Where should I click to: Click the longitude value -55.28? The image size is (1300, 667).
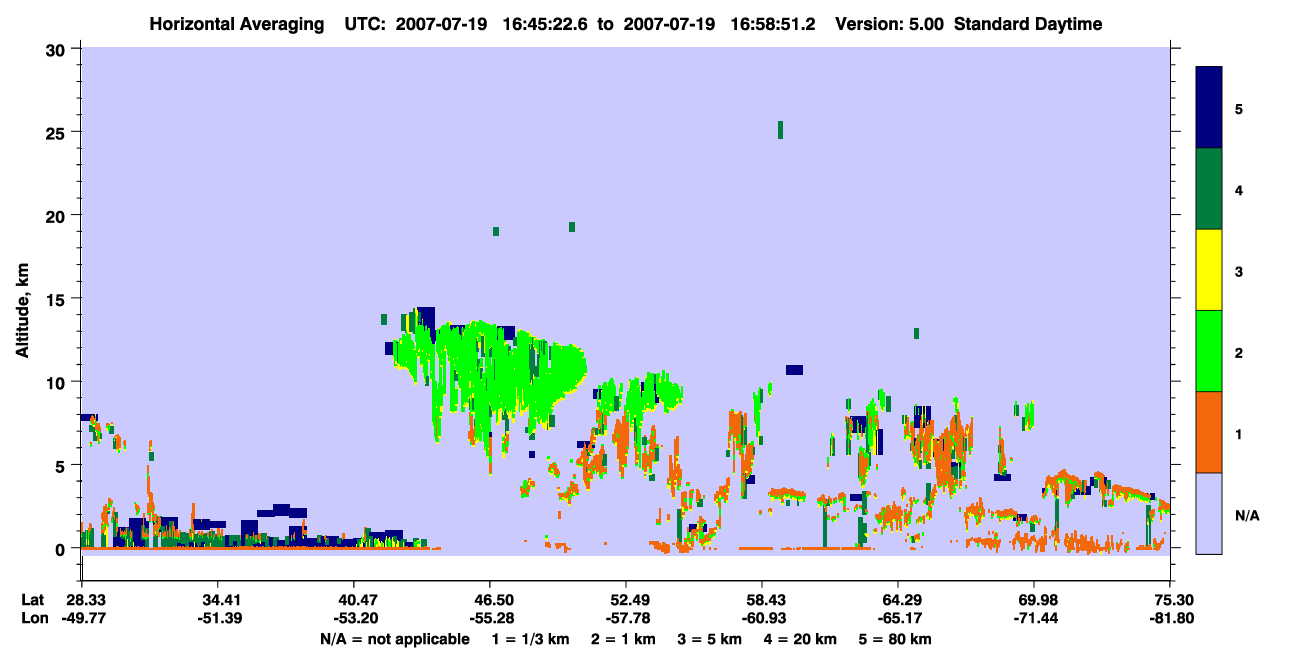tap(490, 619)
